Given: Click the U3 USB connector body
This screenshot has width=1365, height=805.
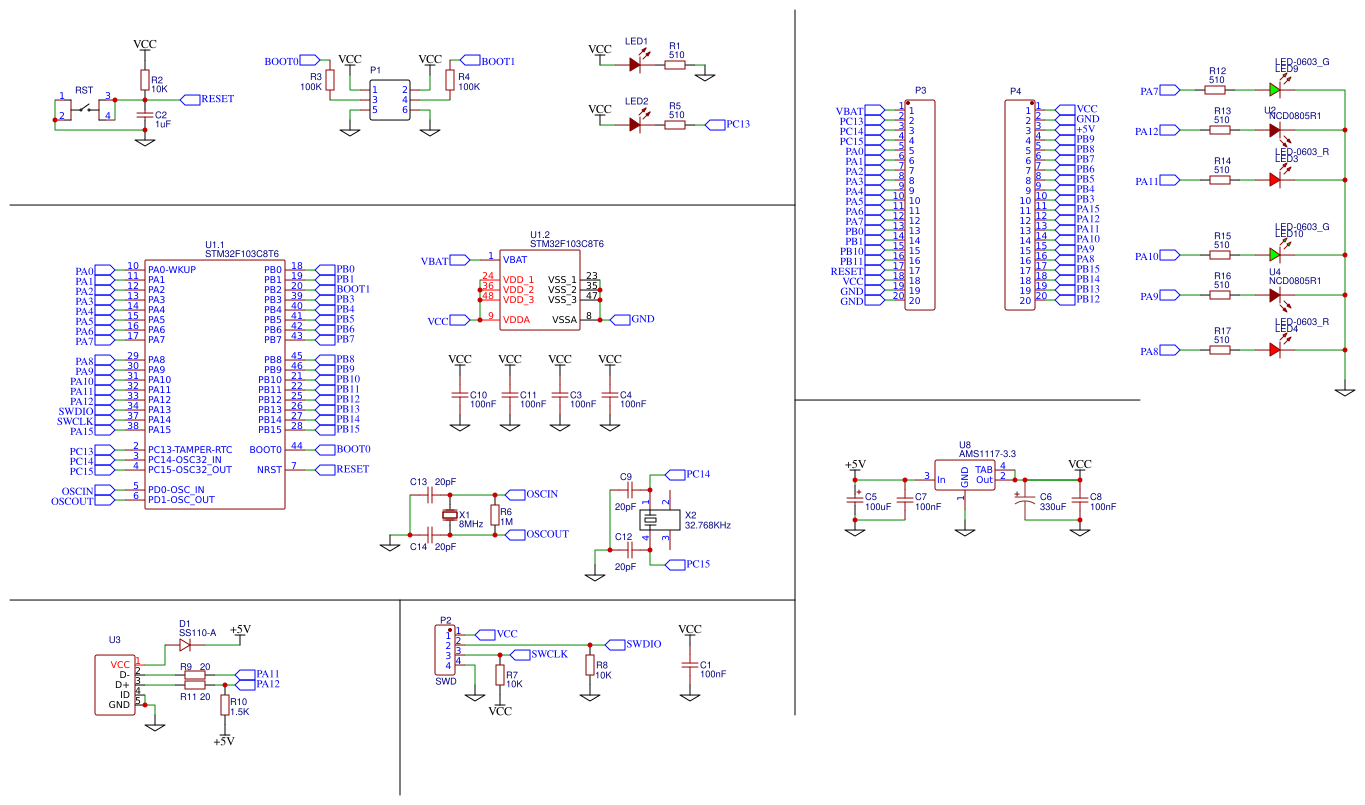Looking at the screenshot, I should point(115,684).
